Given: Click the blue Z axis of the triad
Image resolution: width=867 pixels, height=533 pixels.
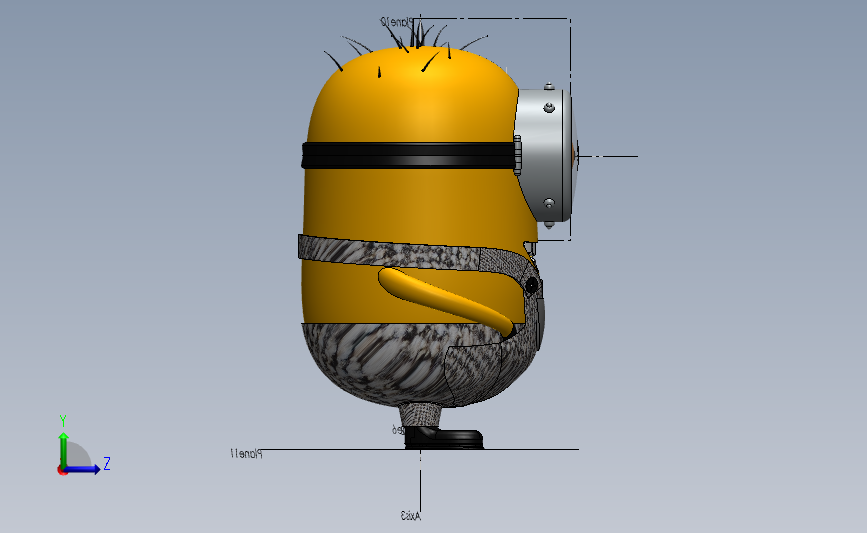Looking at the screenshot, I should [82, 469].
